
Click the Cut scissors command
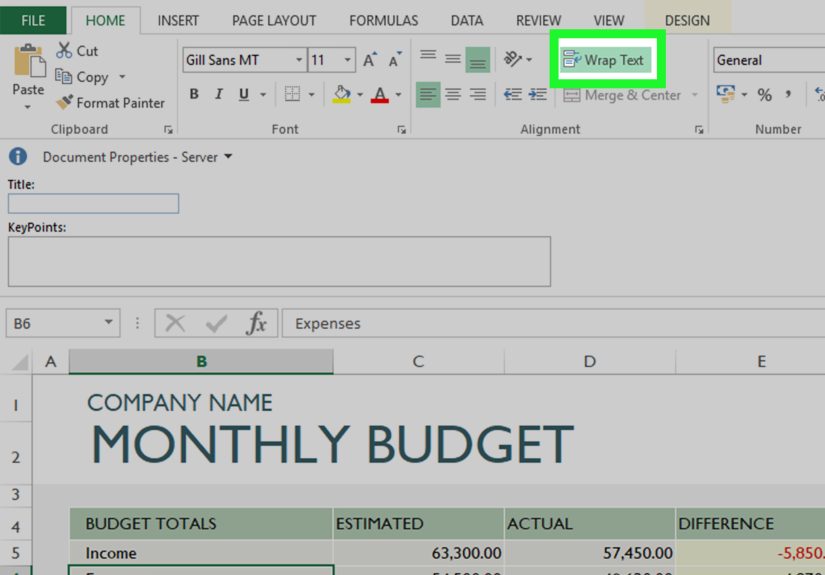pyautogui.click(x=77, y=51)
